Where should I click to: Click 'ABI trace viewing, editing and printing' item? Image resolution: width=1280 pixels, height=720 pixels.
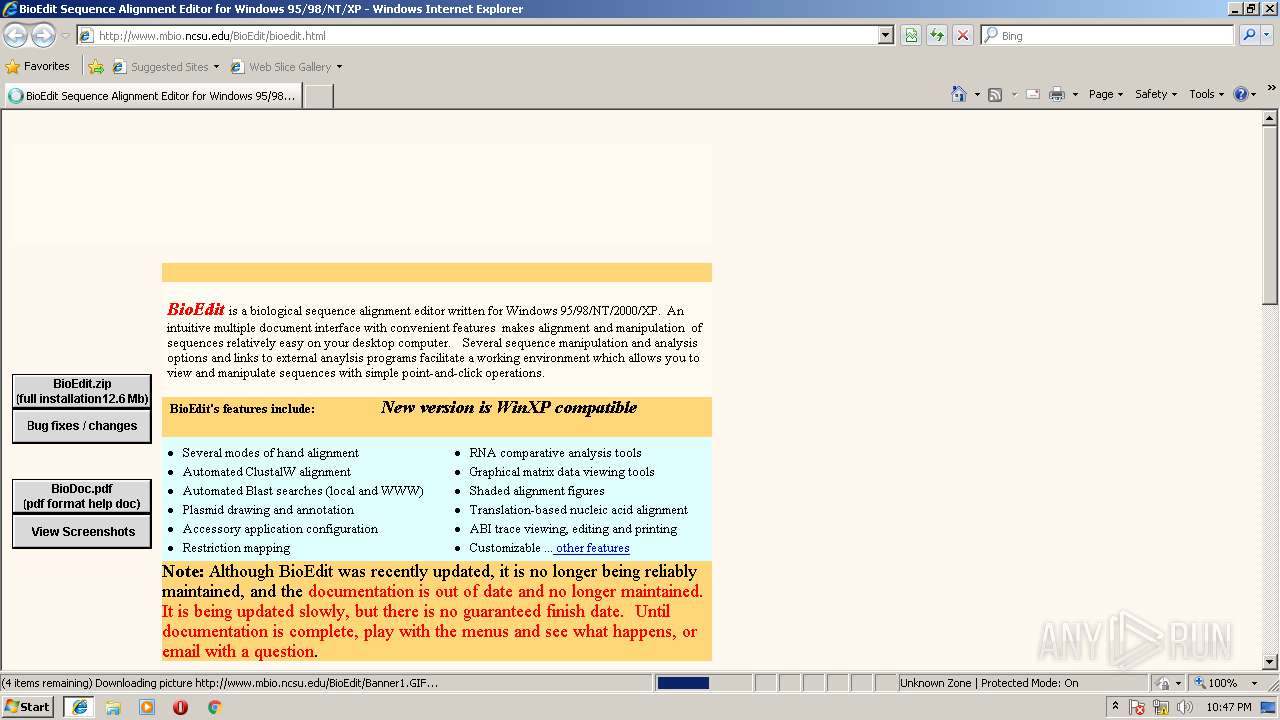click(x=573, y=529)
